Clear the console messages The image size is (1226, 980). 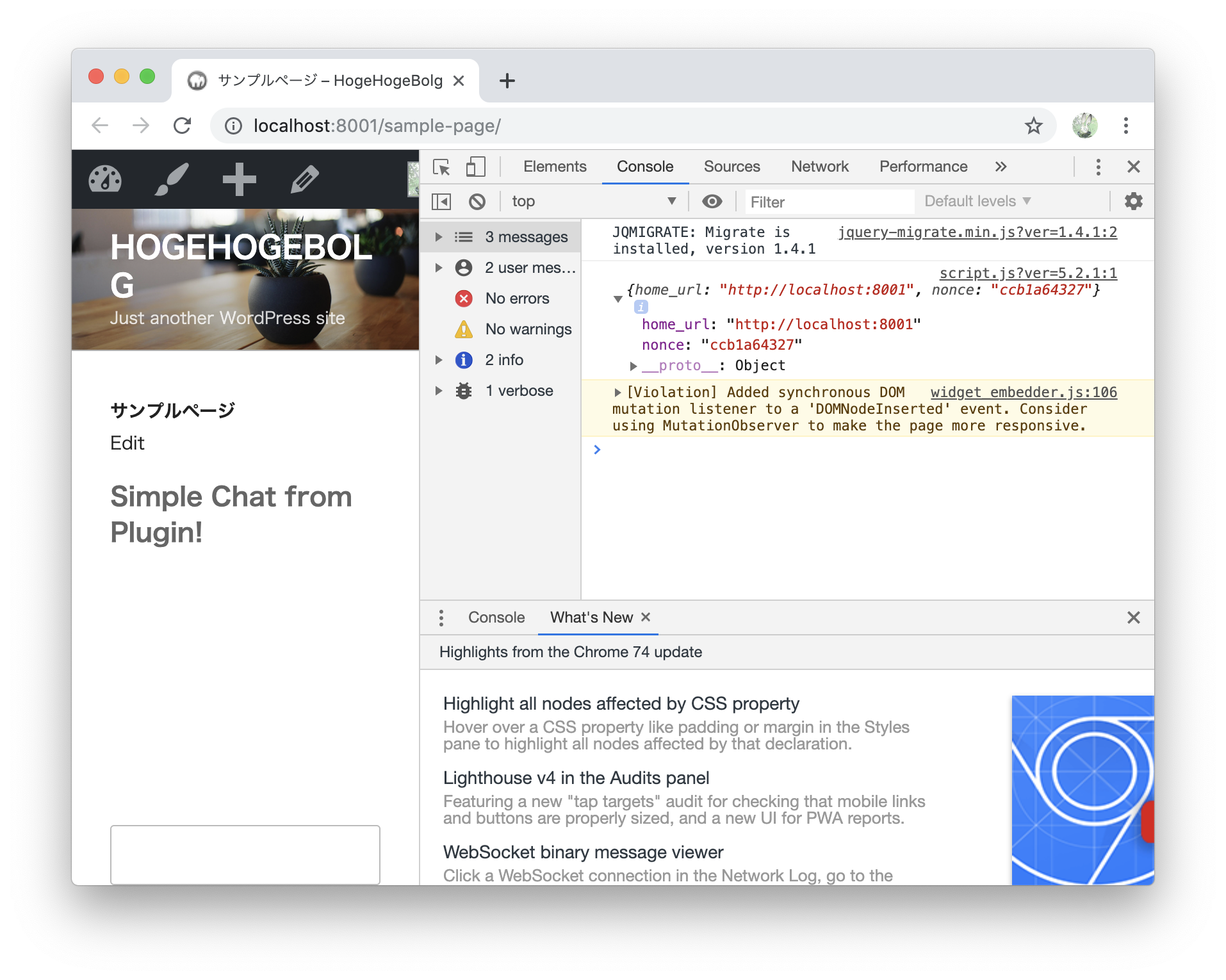[x=477, y=201]
